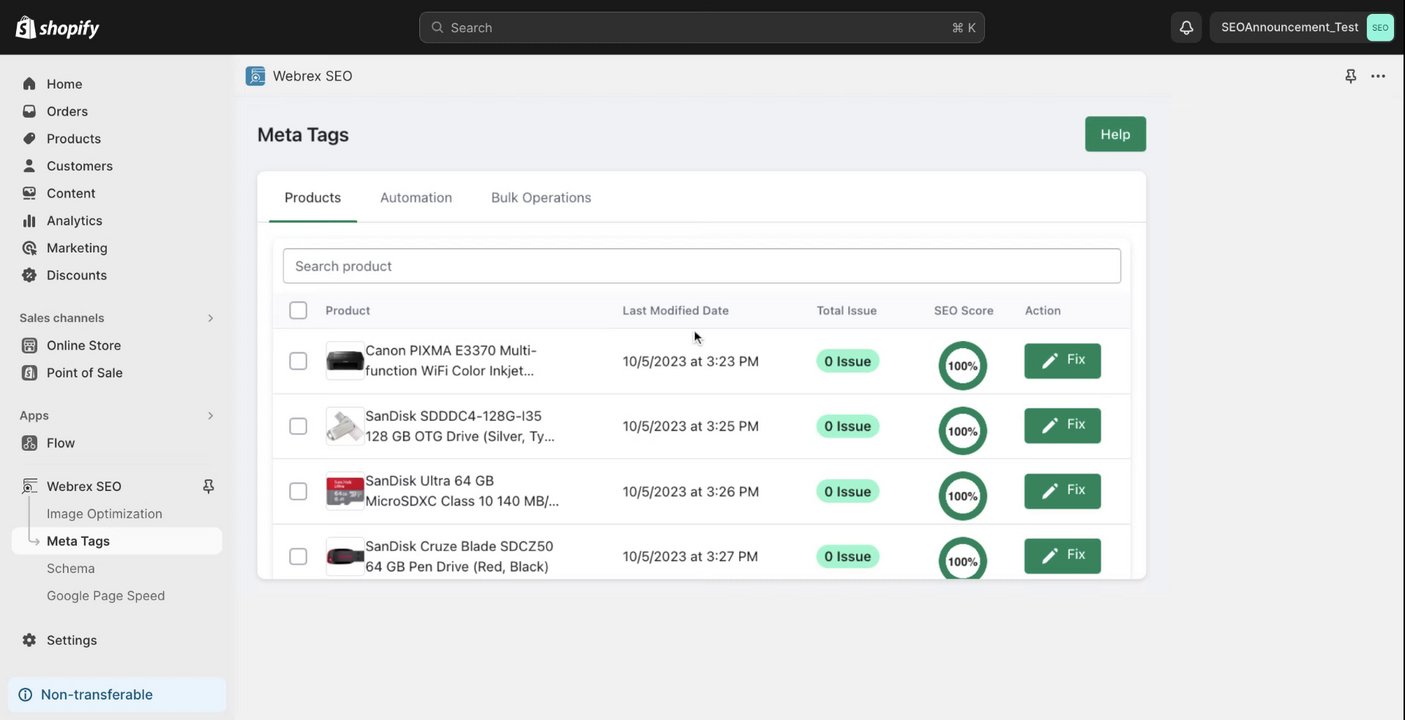Click the Marketing icon in sidebar
This screenshot has height=720, width=1405.
[x=29, y=248]
